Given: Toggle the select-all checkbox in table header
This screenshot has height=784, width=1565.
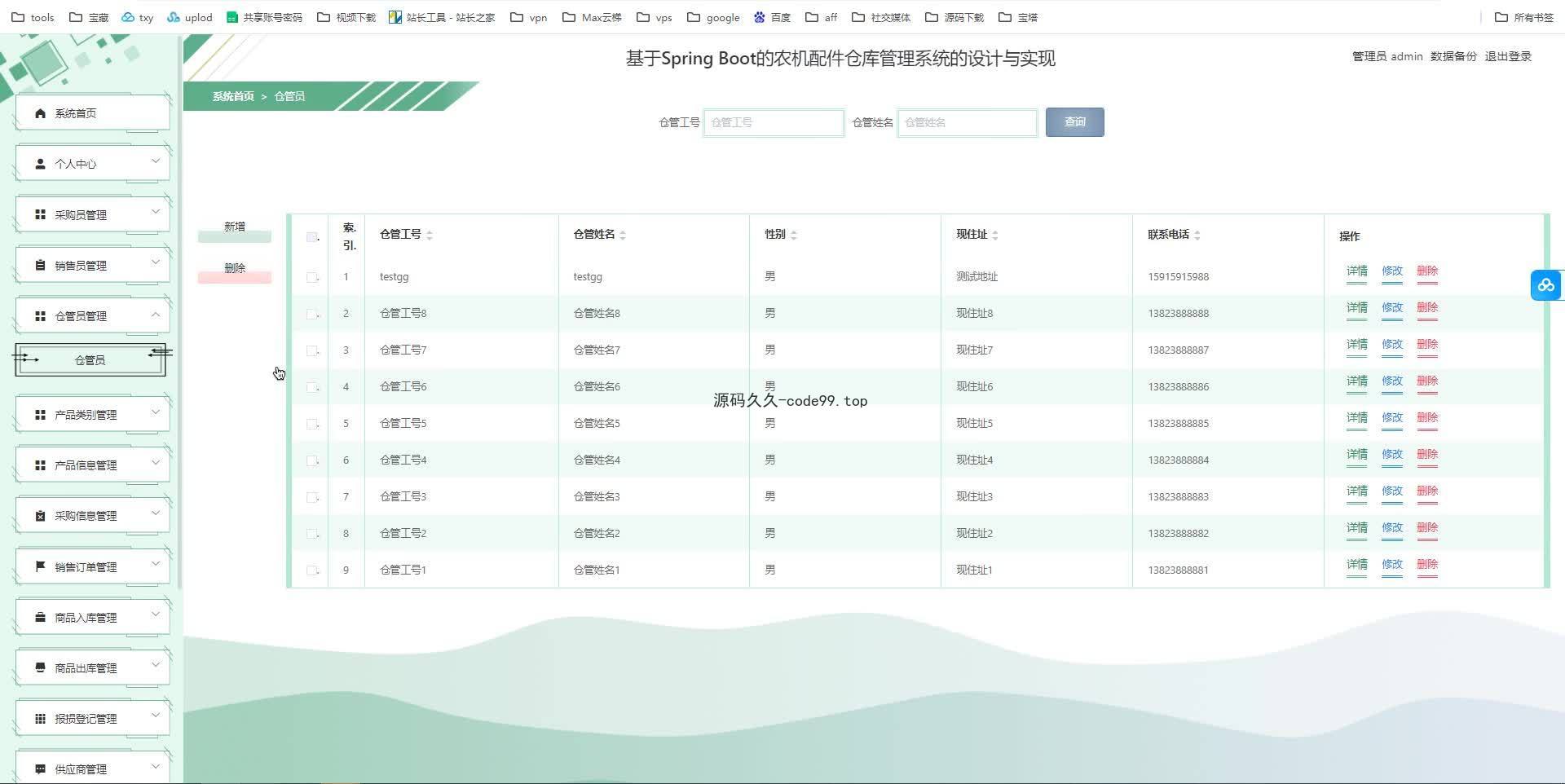Looking at the screenshot, I should (x=311, y=237).
